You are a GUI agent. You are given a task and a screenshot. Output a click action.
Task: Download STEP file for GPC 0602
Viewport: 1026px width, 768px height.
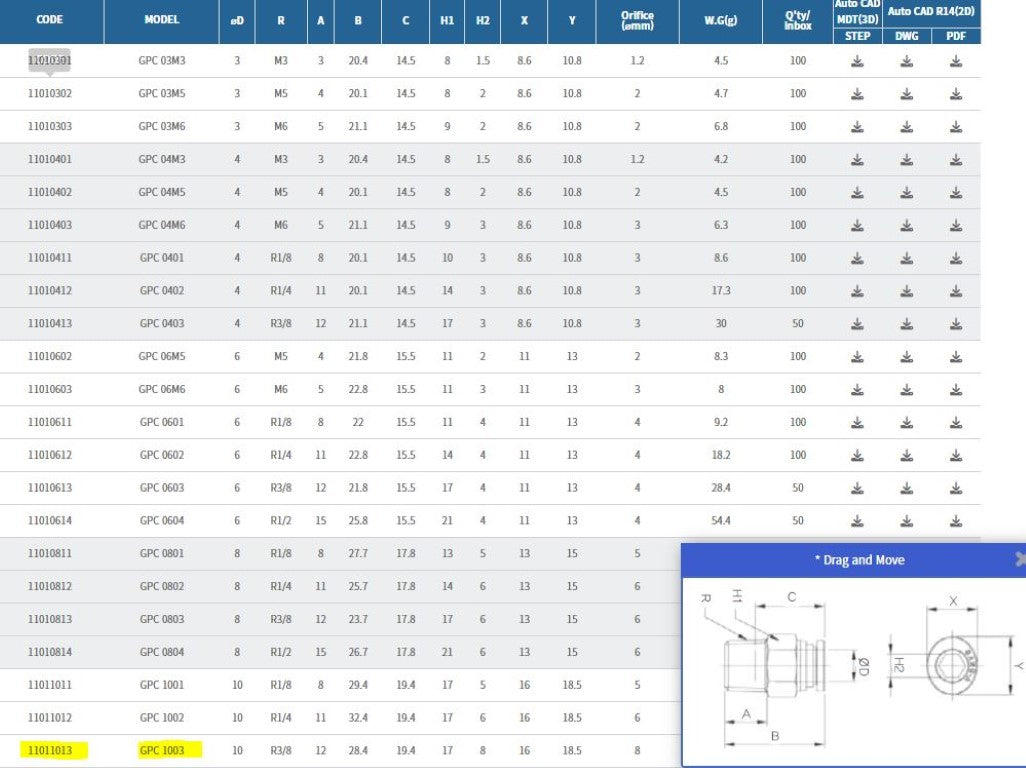tap(857, 455)
